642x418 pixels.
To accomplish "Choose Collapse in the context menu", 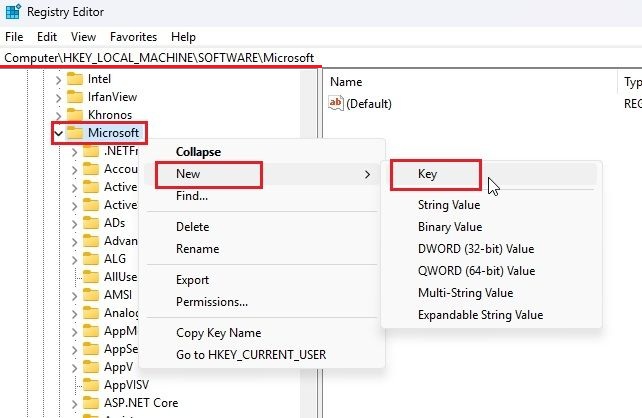I will tap(262, 152).
